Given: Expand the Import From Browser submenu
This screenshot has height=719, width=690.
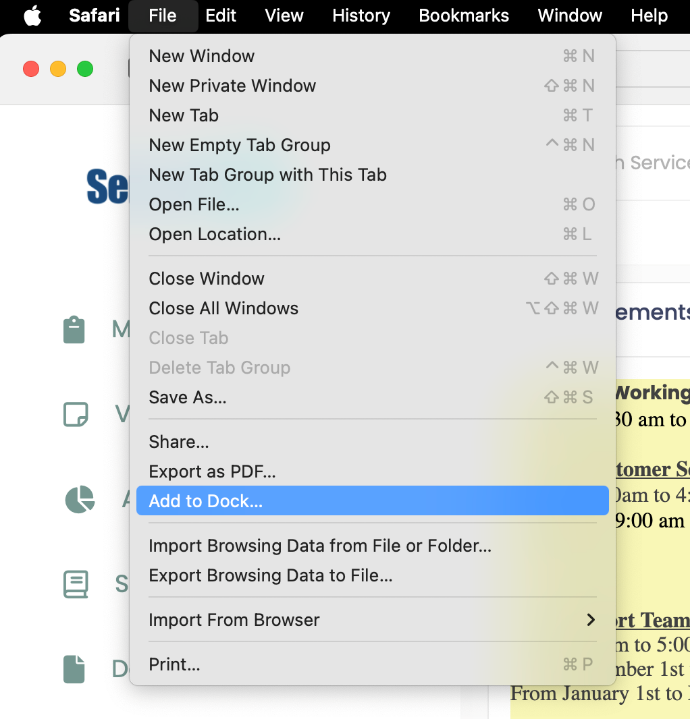Looking at the screenshot, I should tap(372, 620).
